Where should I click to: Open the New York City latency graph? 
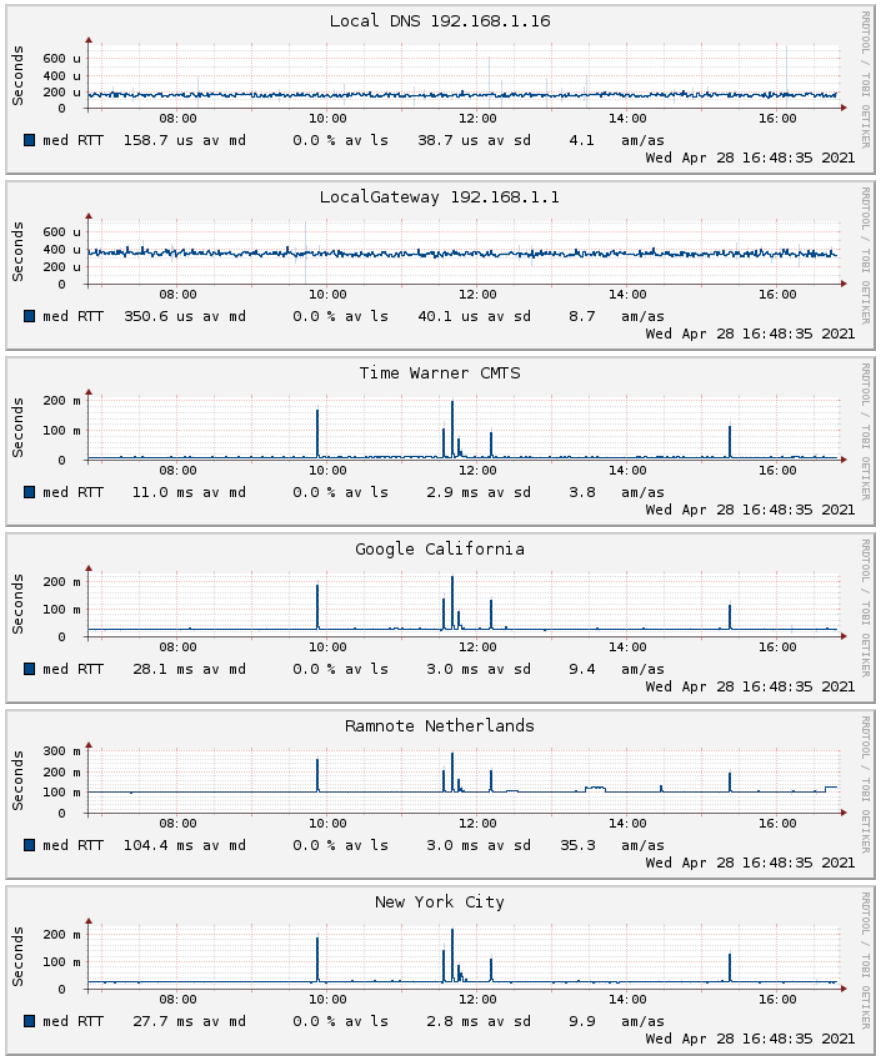pos(440,966)
